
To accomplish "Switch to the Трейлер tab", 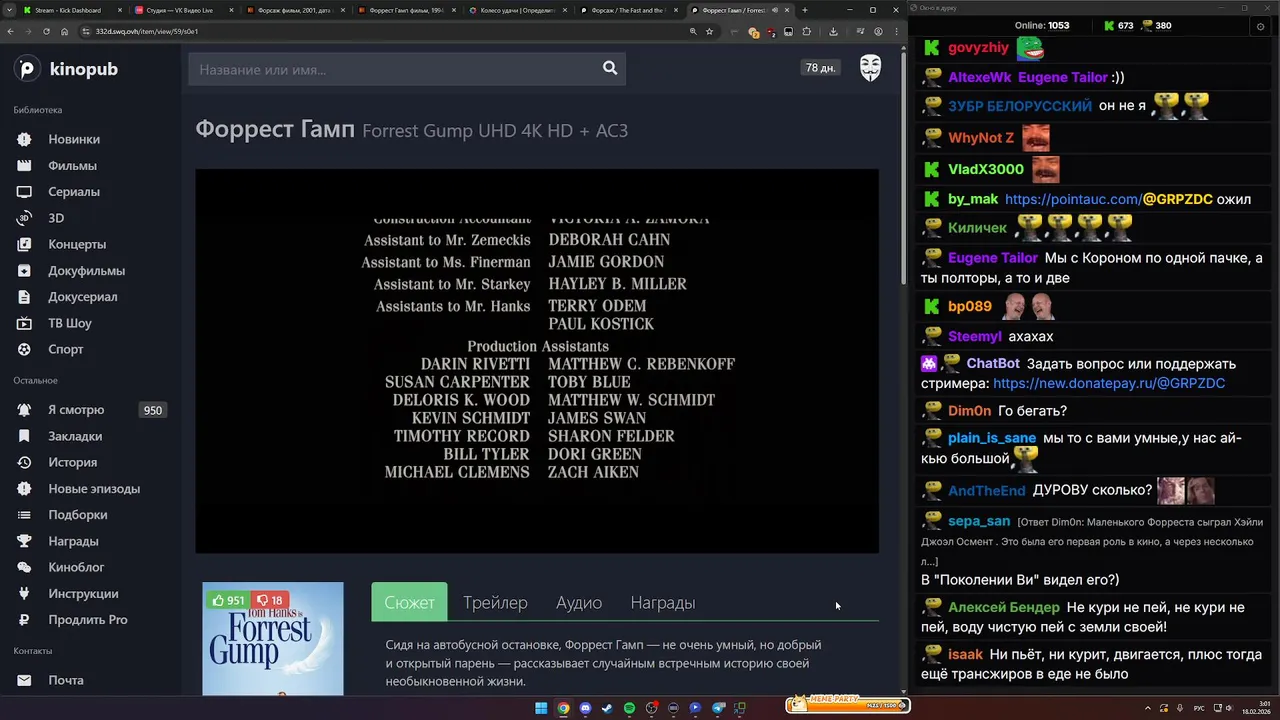I will (495, 602).
